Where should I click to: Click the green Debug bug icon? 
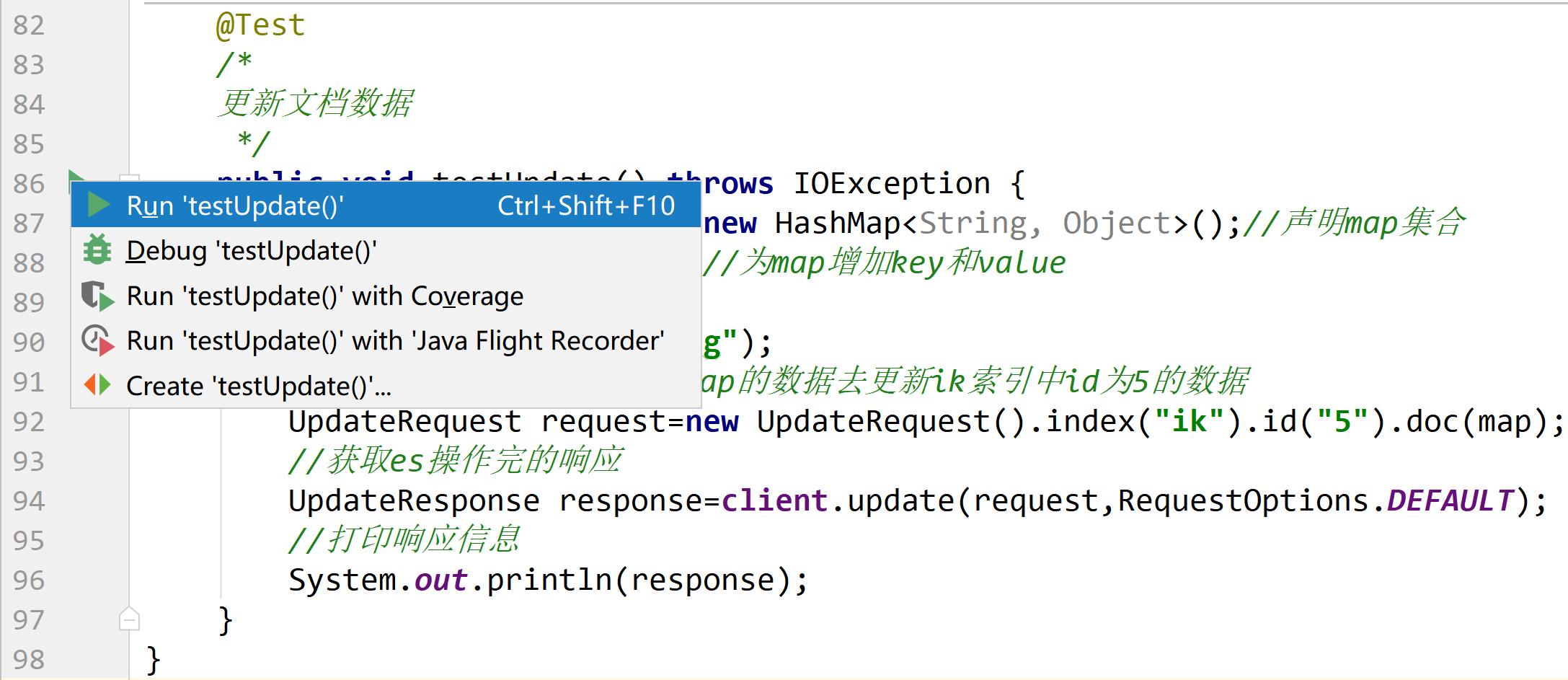(97, 250)
